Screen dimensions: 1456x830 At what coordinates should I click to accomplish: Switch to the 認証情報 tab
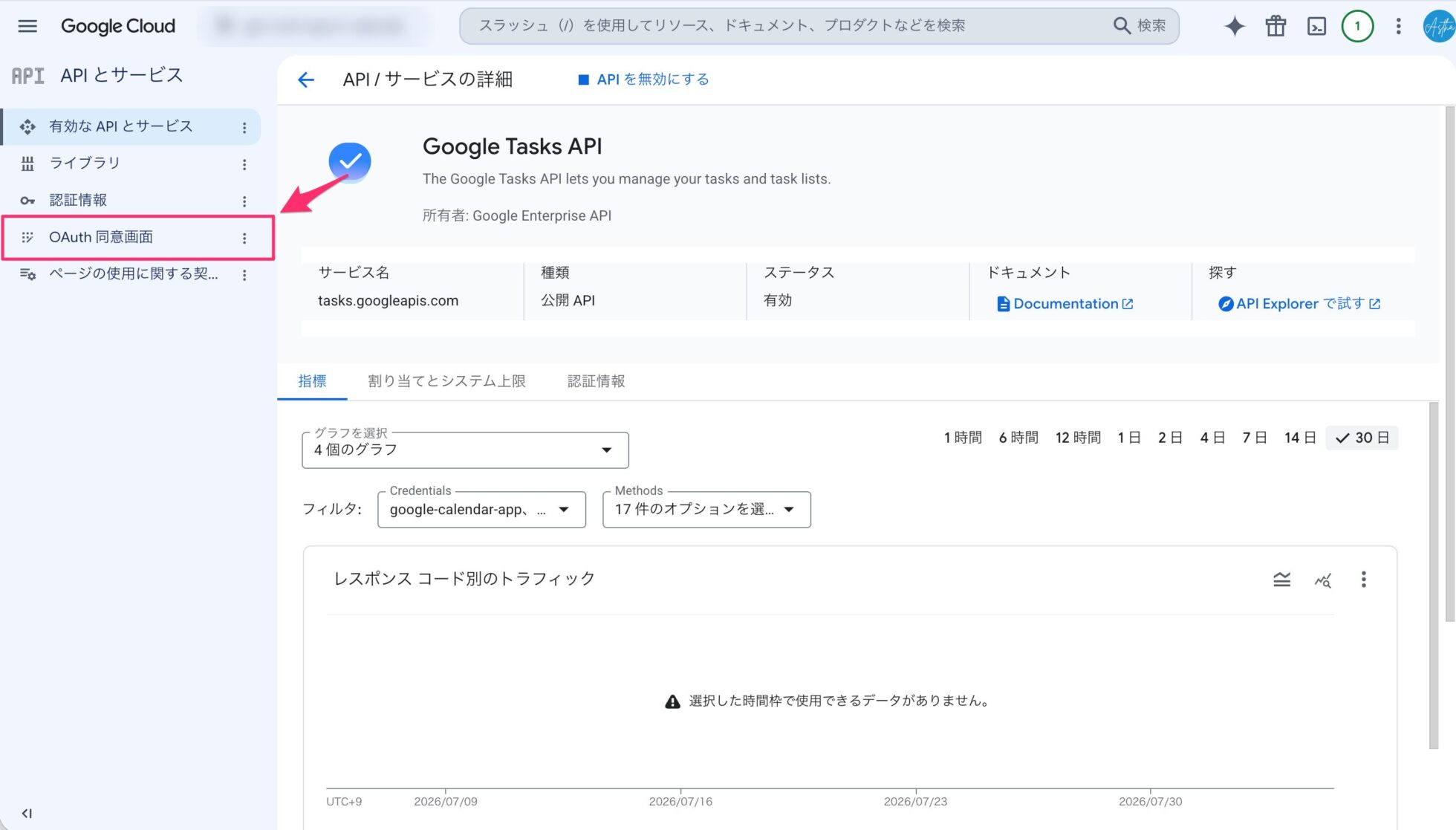[596, 381]
